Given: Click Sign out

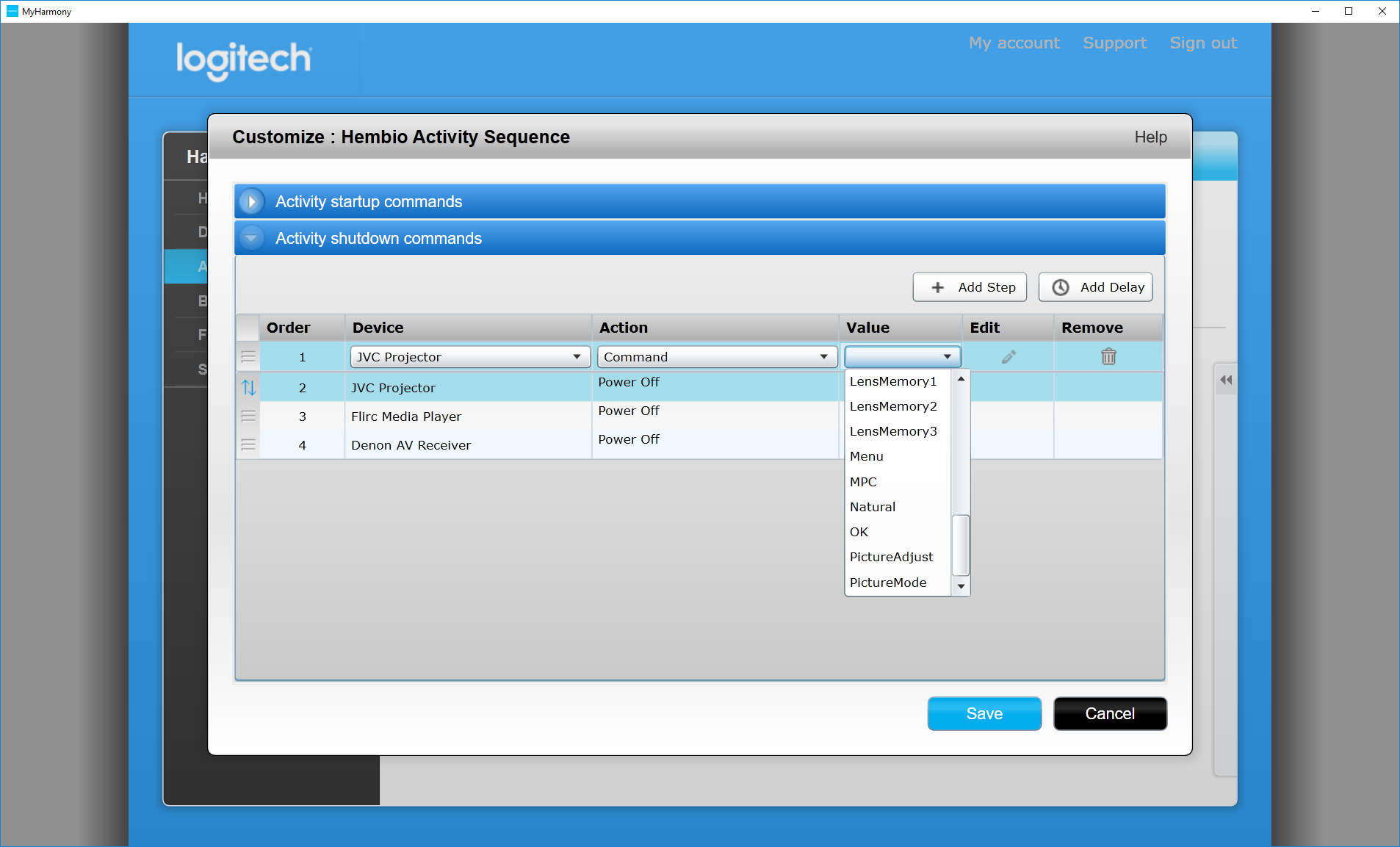Looking at the screenshot, I should pos(1203,43).
